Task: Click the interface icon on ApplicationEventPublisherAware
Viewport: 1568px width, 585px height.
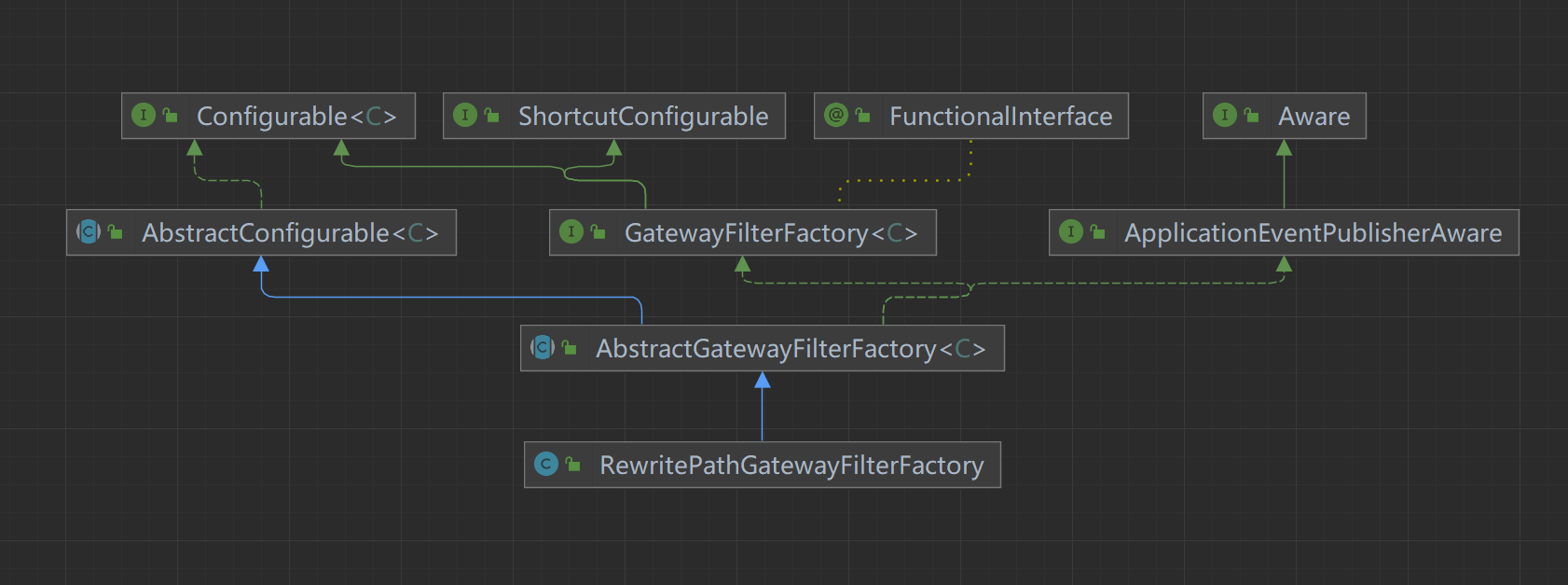Action: (x=1071, y=231)
